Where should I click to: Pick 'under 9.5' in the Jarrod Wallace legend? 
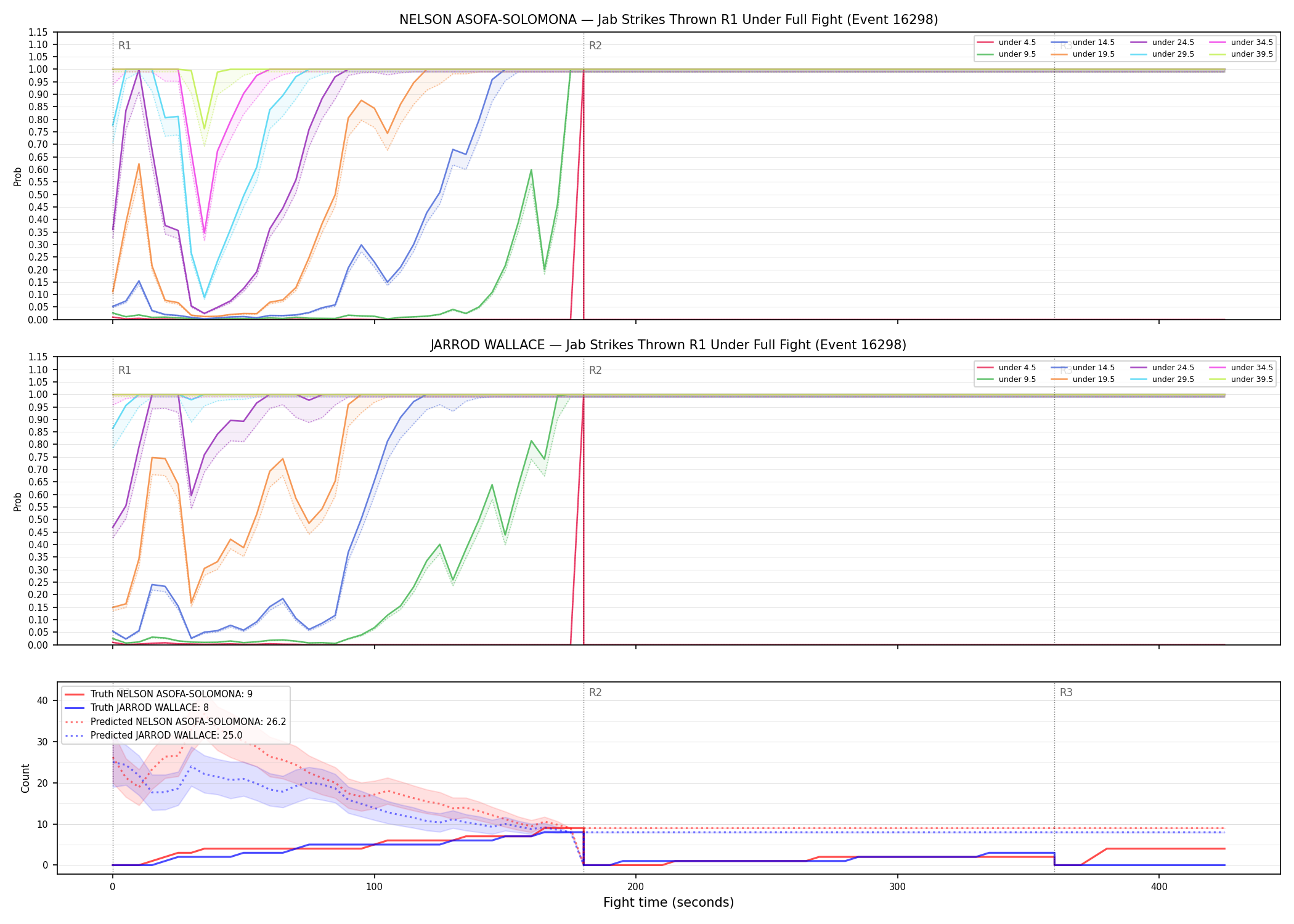(x=1006, y=379)
